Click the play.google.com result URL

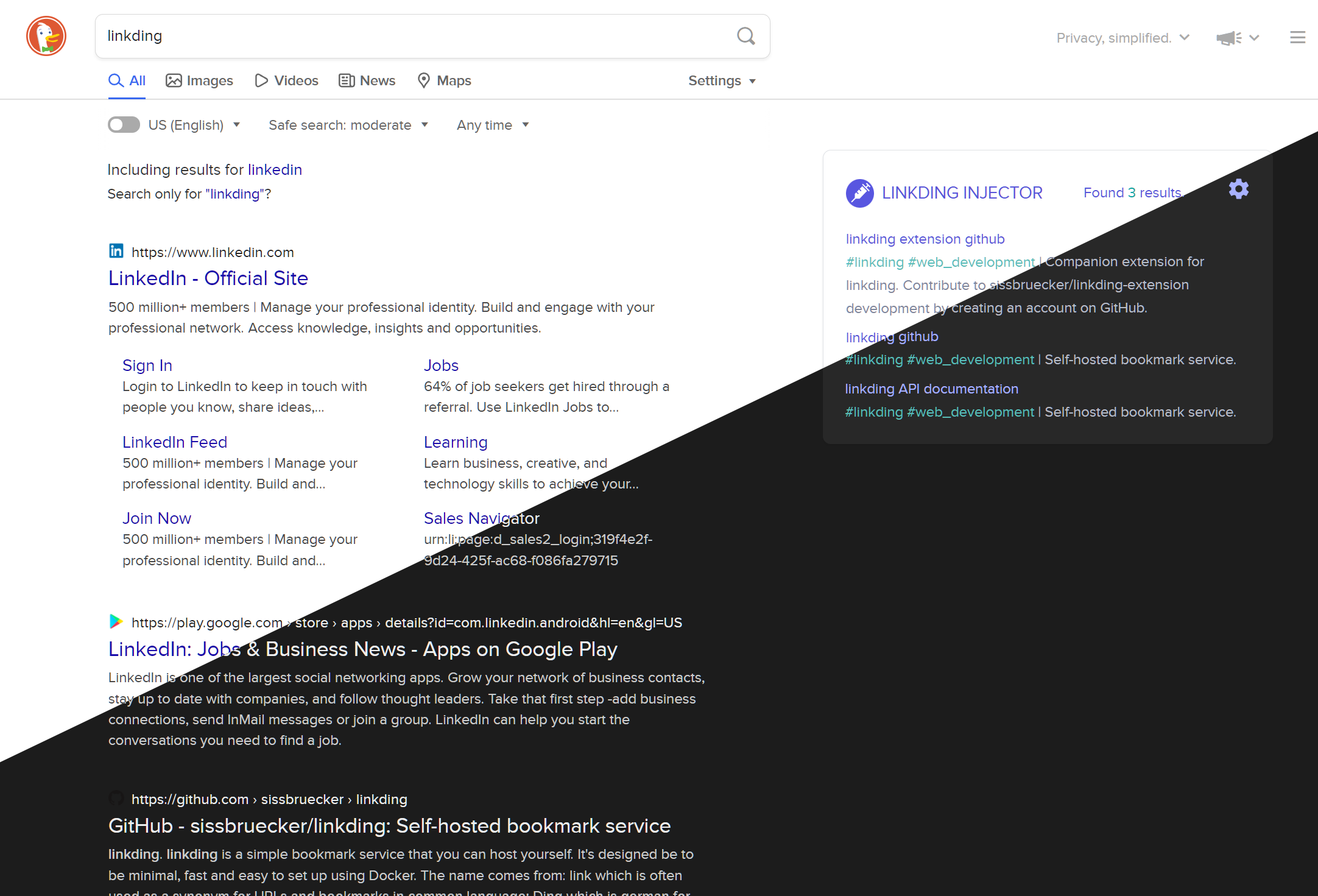[x=407, y=623]
